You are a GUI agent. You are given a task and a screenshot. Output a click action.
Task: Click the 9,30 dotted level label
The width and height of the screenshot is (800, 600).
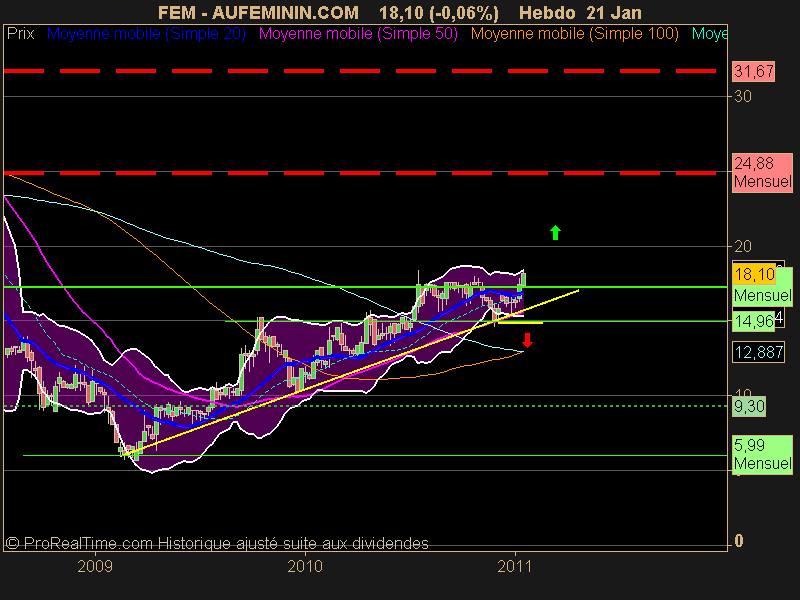(x=749, y=407)
